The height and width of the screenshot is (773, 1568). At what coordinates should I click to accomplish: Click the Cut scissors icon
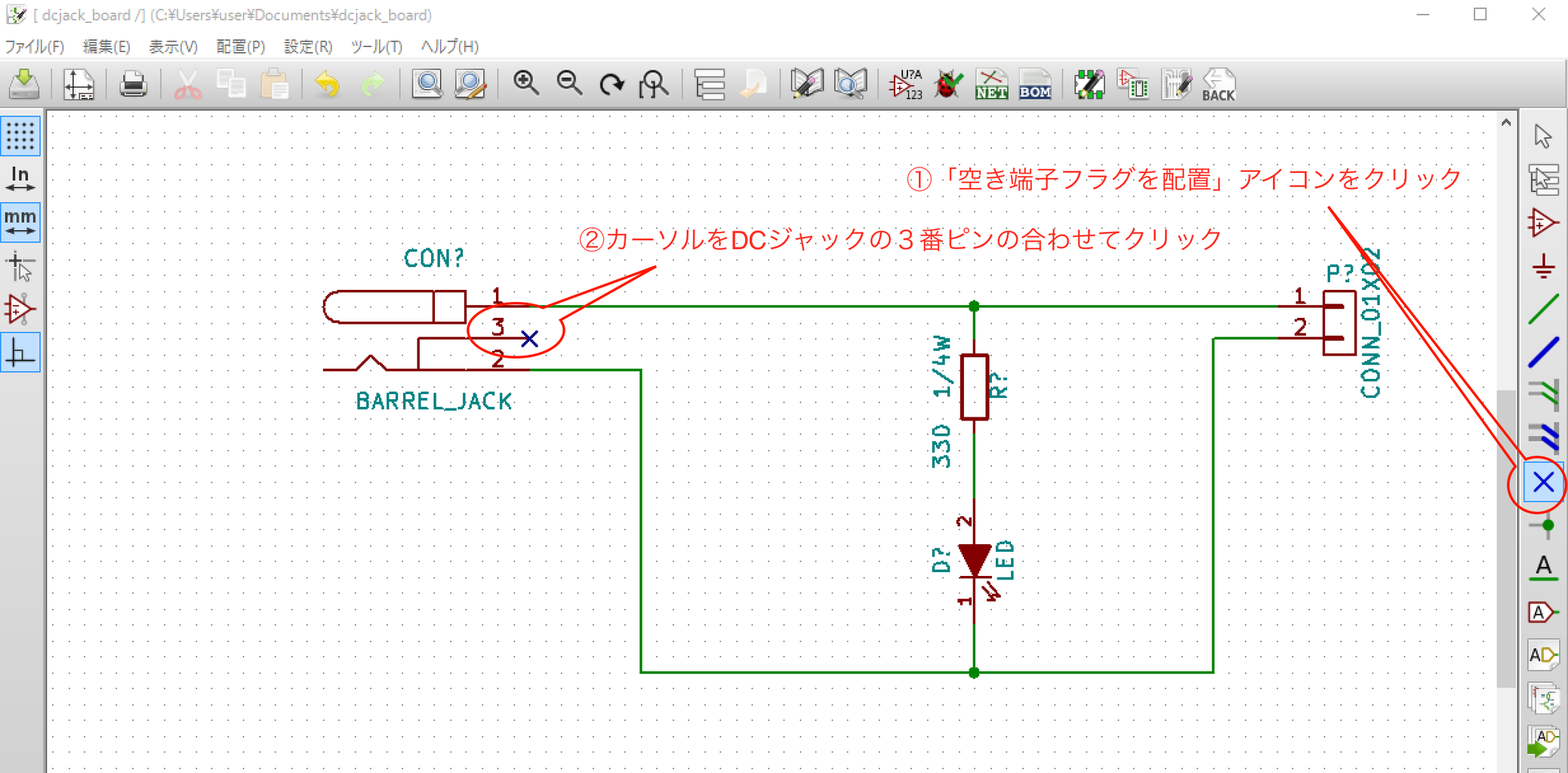coord(187,84)
